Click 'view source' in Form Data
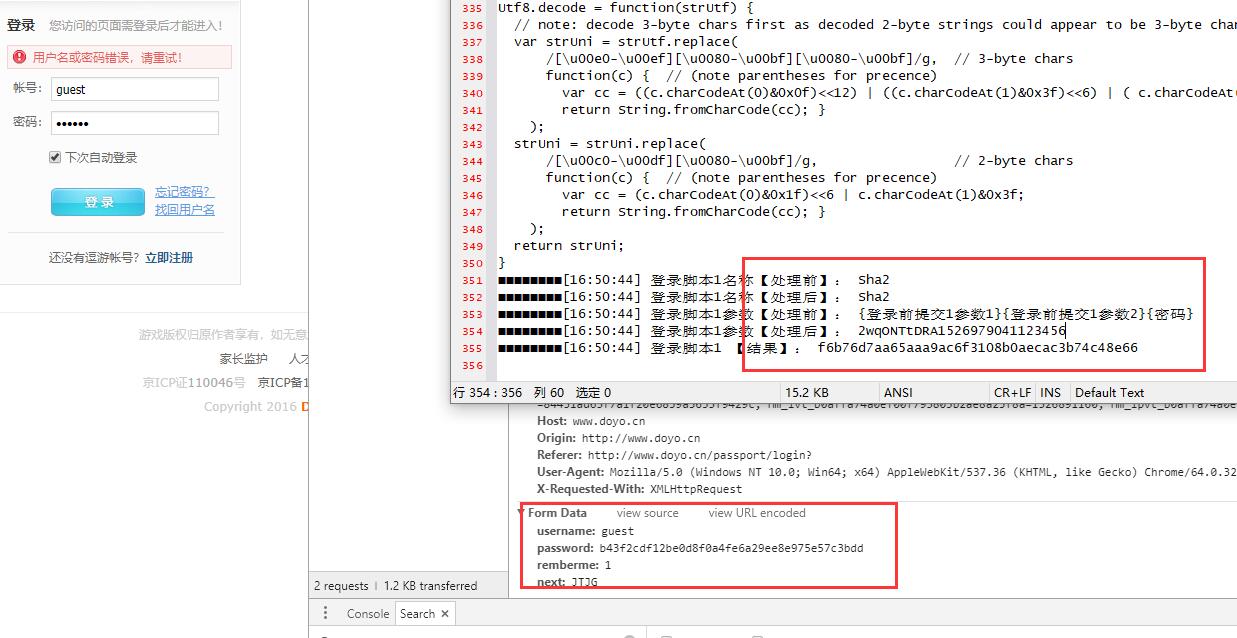Screen dimensions: 1237x638 [x=647, y=513]
